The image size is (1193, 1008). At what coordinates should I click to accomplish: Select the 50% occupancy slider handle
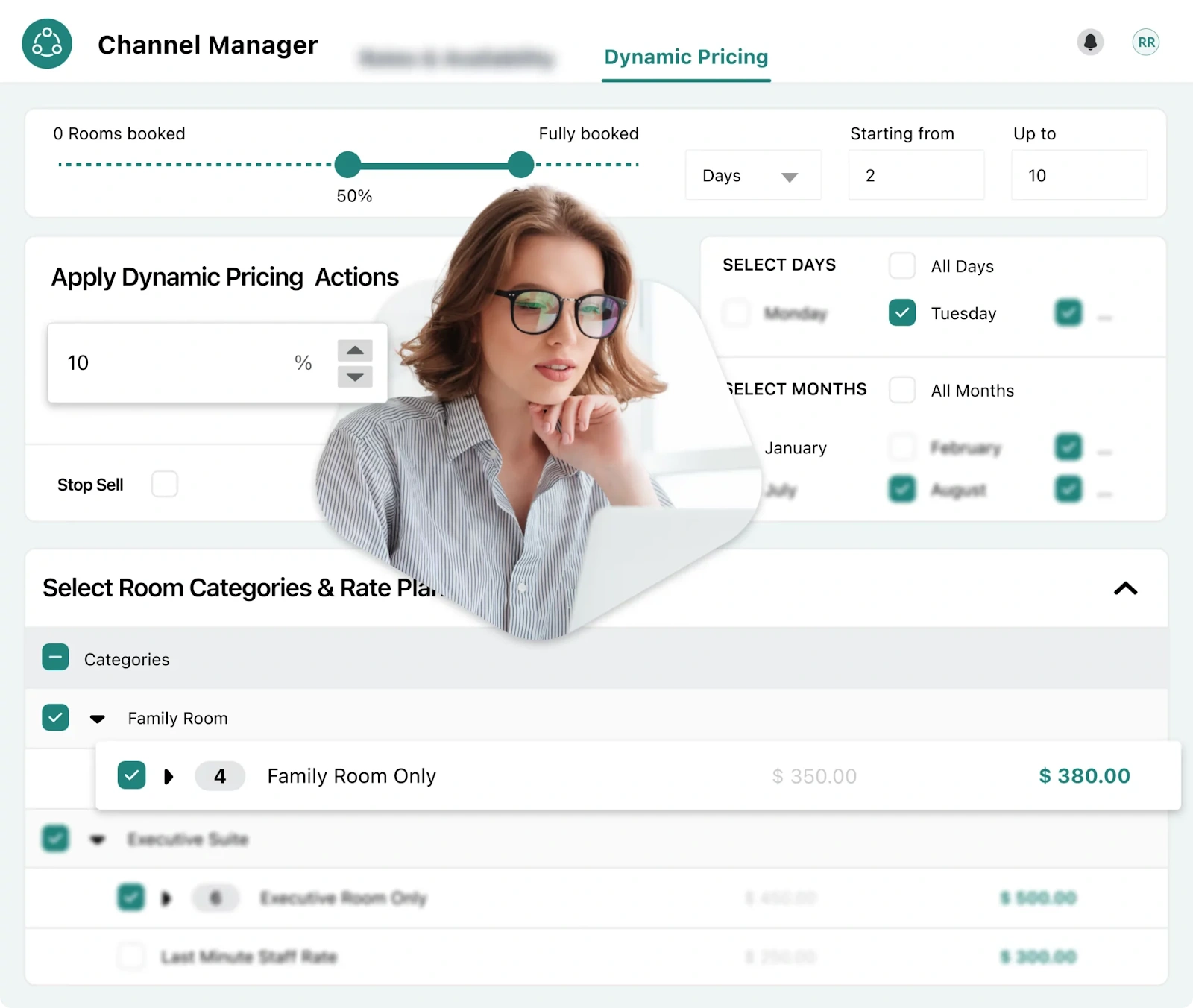347,164
